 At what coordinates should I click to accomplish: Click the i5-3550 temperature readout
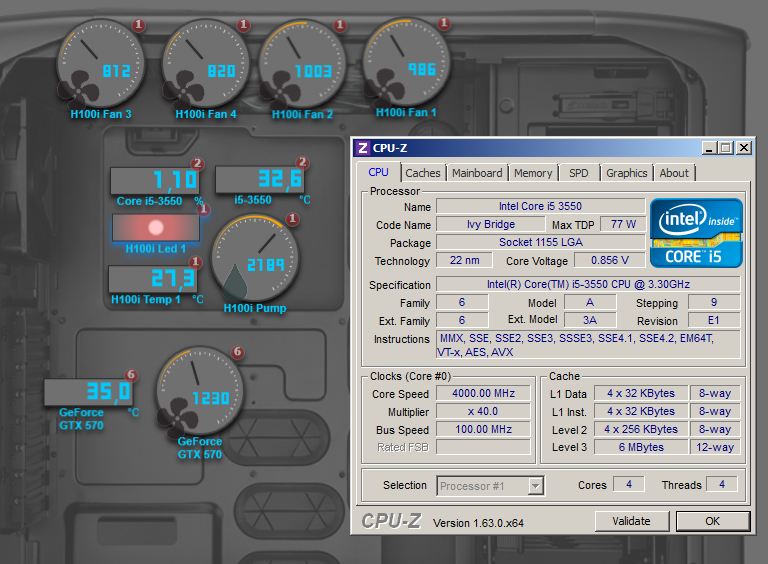click(259, 180)
